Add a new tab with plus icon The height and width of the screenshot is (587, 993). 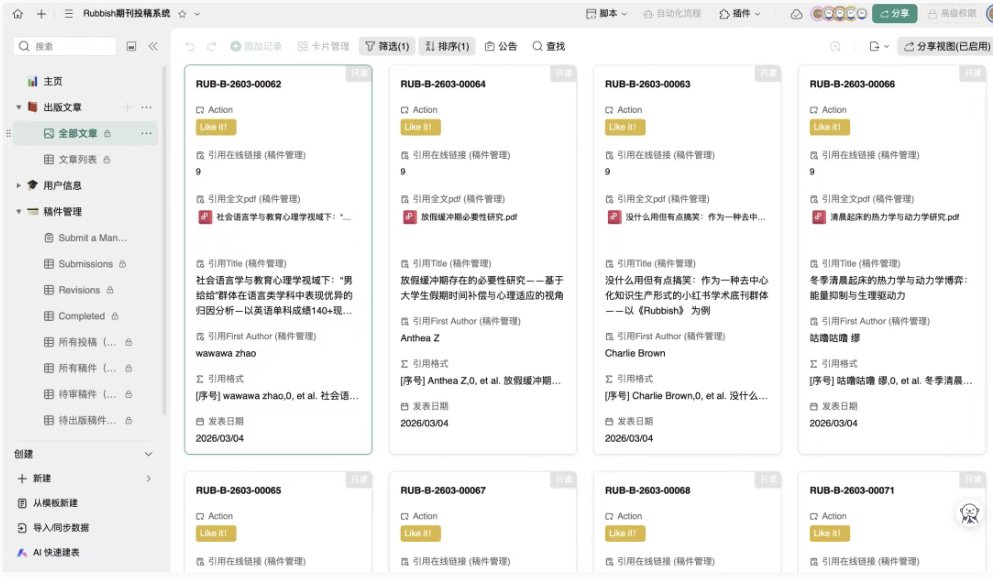click(41, 13)
